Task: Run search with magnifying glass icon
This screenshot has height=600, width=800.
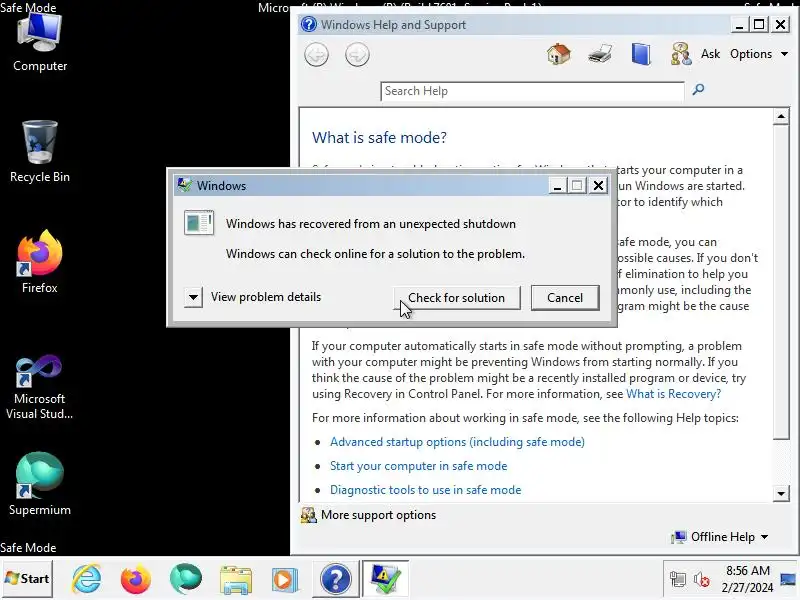Action: (x=698, y=90)
